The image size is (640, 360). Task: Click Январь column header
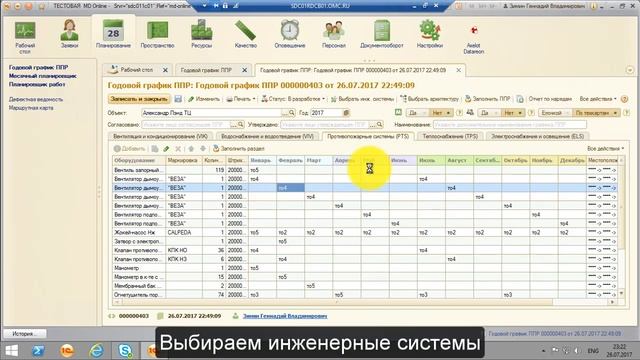(x=262, y=160)
